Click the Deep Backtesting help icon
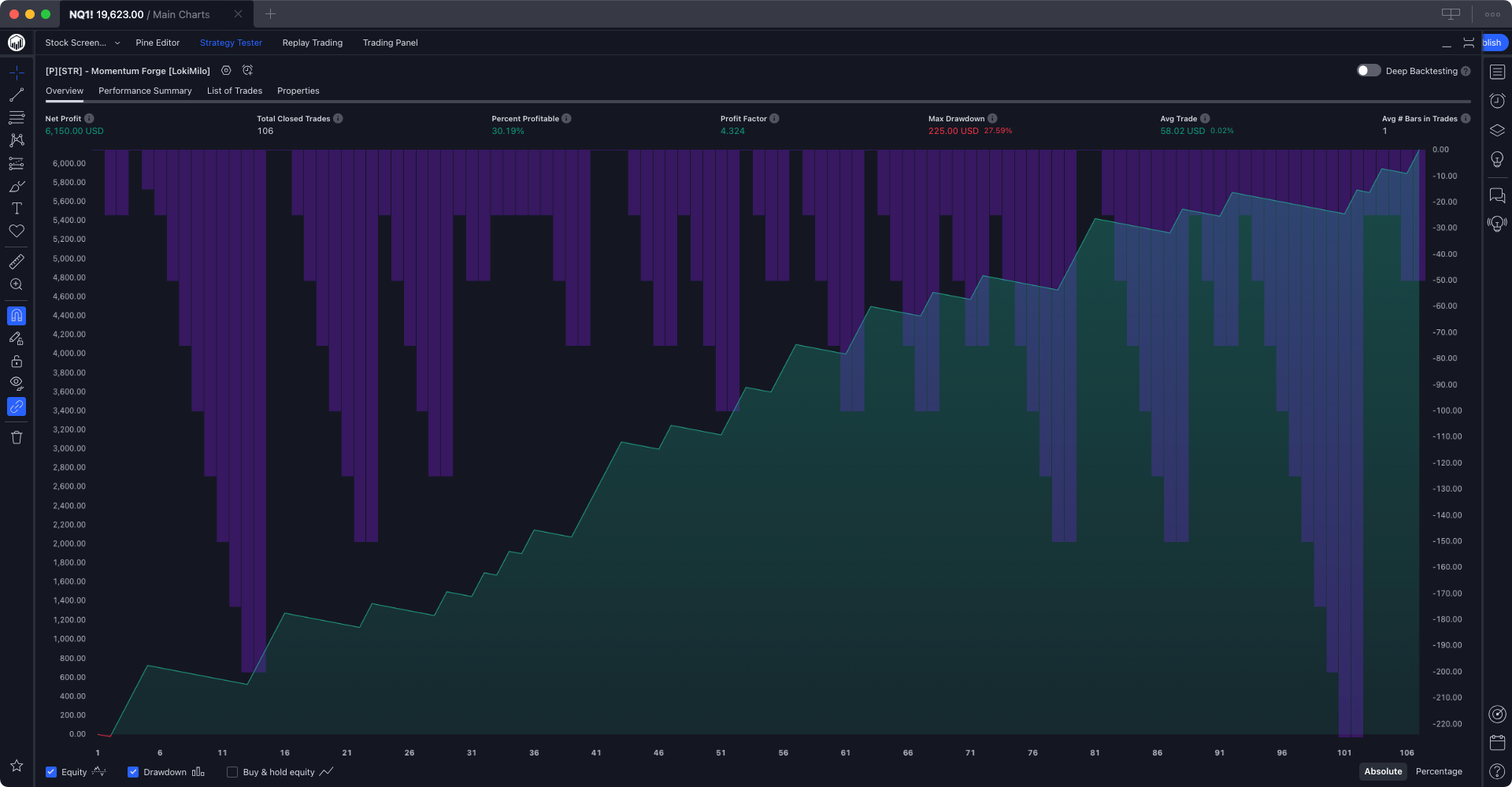This screenshot has width=1512, height=787. [x=1466, y=71]
